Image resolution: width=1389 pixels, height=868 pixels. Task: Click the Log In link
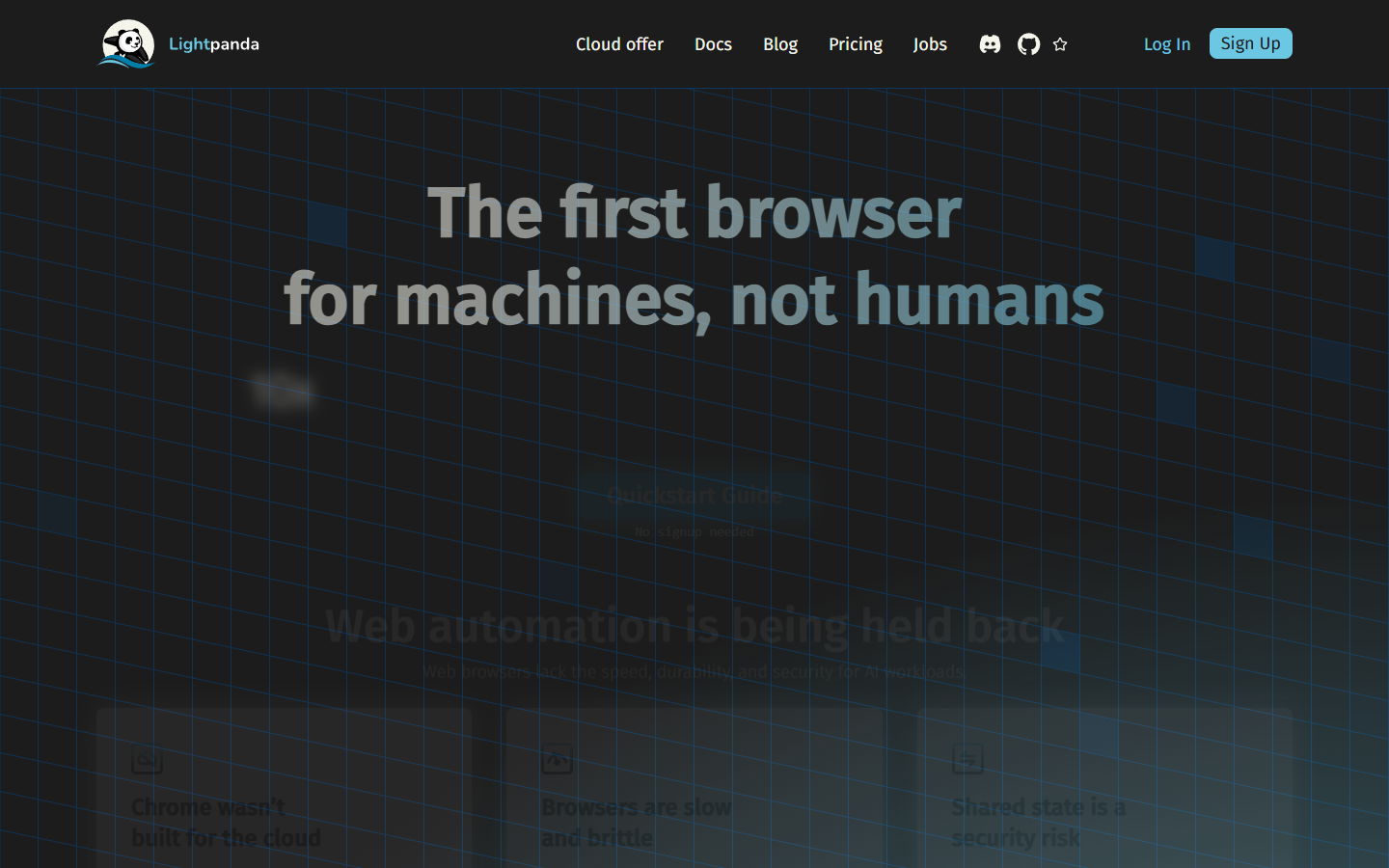pyautogui.click(x=1167, y=43)
